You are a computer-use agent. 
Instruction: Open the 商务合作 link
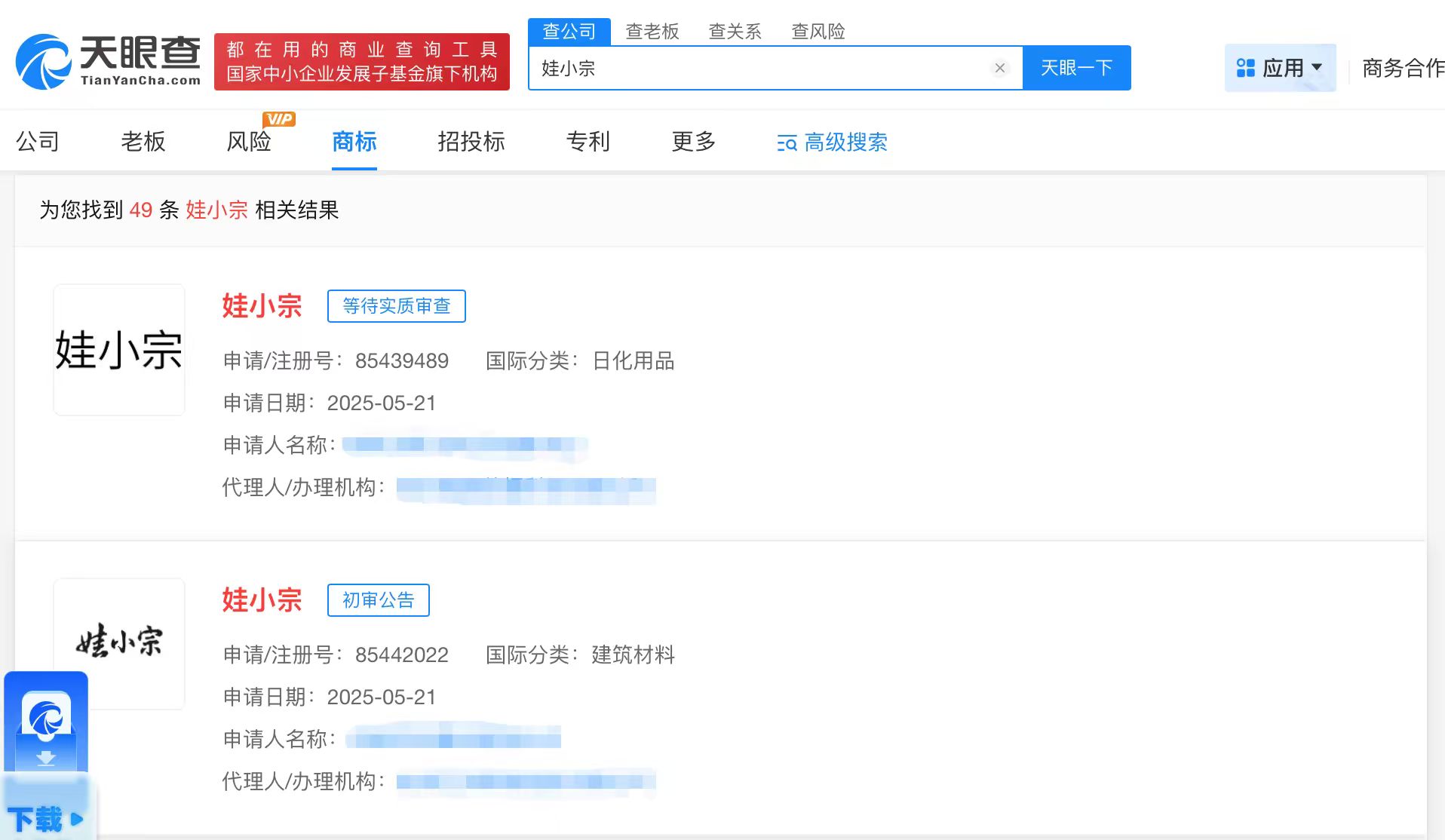click(x=1402, y=68)
